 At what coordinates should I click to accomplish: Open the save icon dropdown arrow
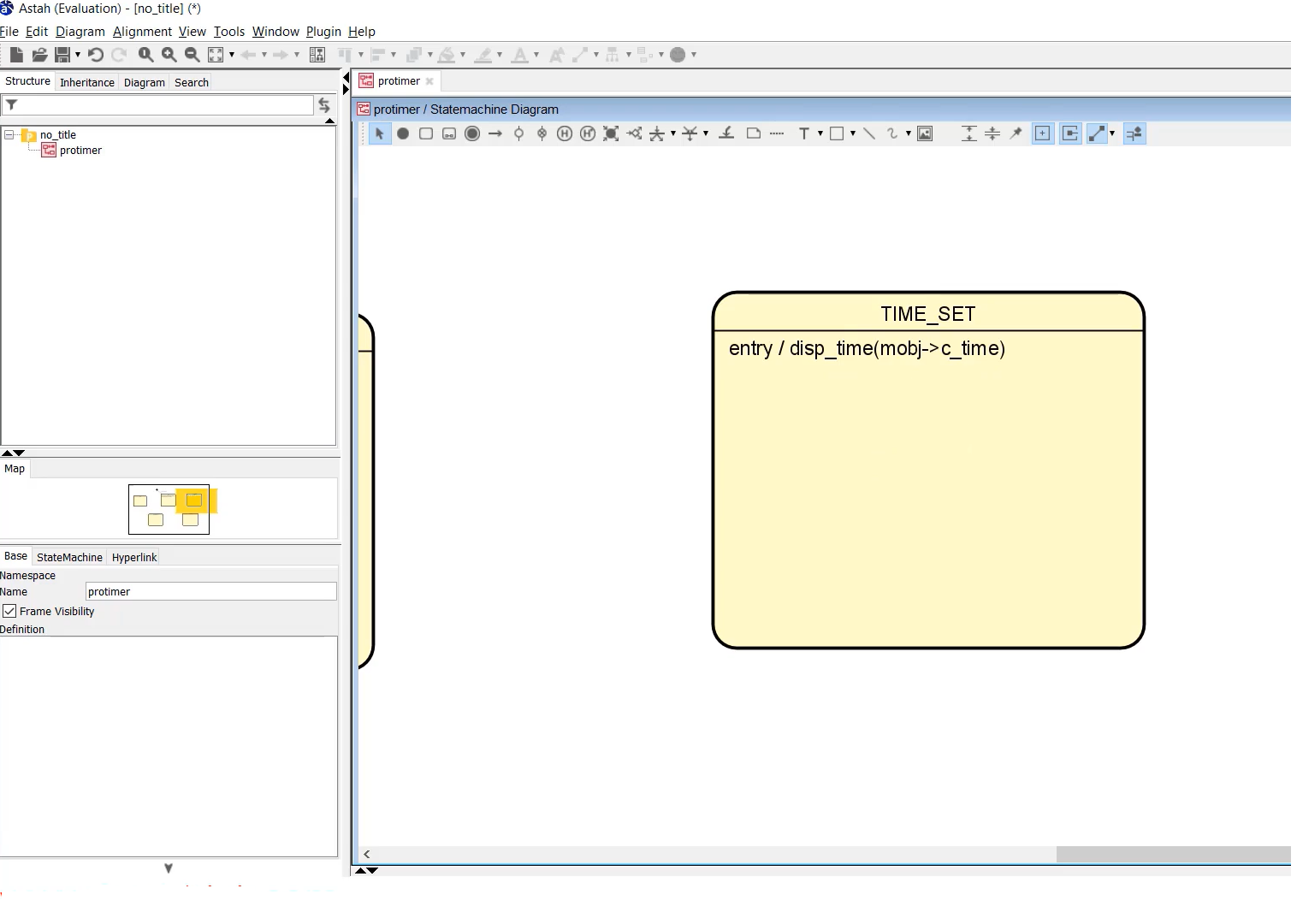coord(78,55)
